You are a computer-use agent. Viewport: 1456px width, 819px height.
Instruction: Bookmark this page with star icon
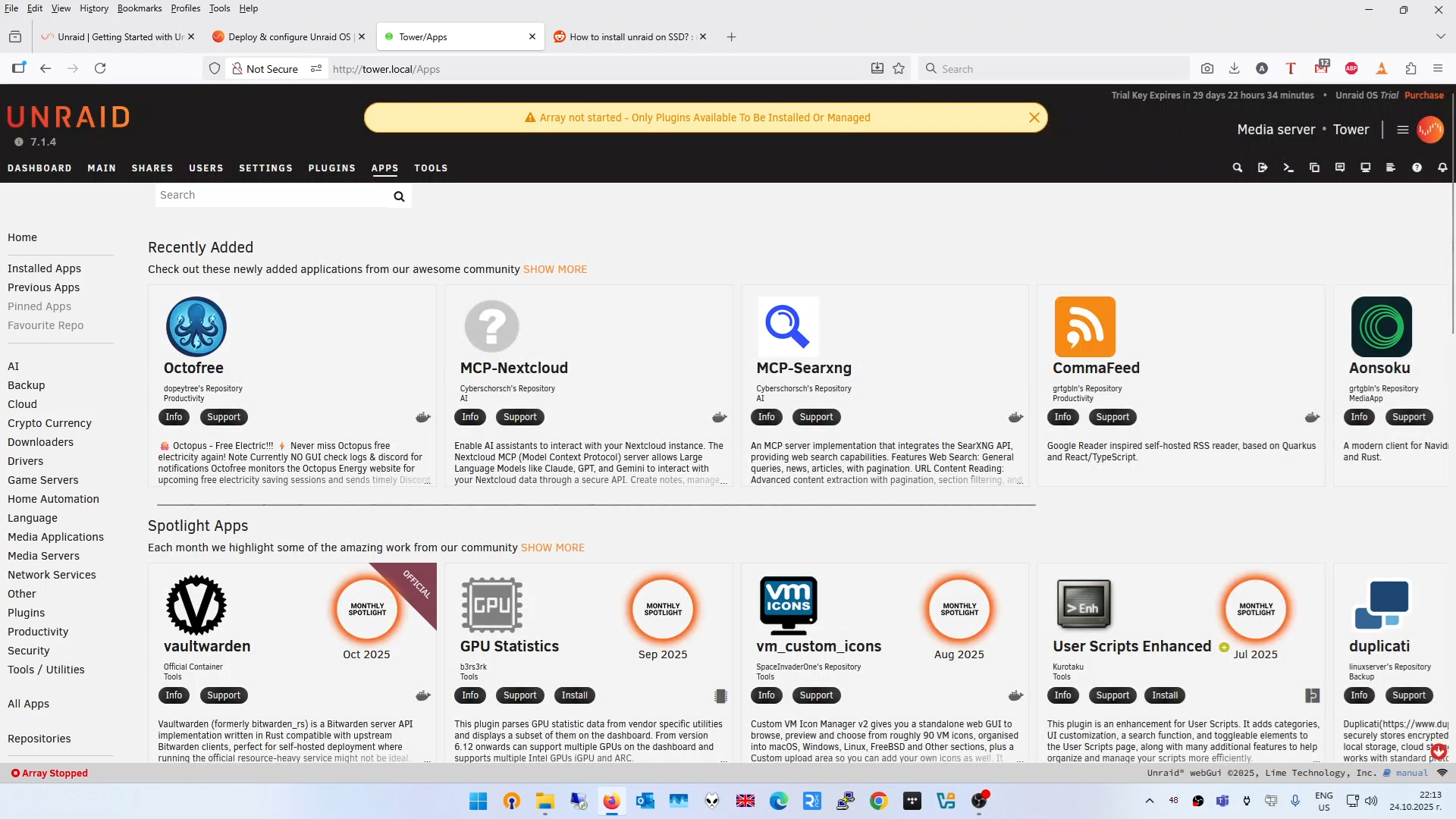pyautogui.click(x=899, y=69)
